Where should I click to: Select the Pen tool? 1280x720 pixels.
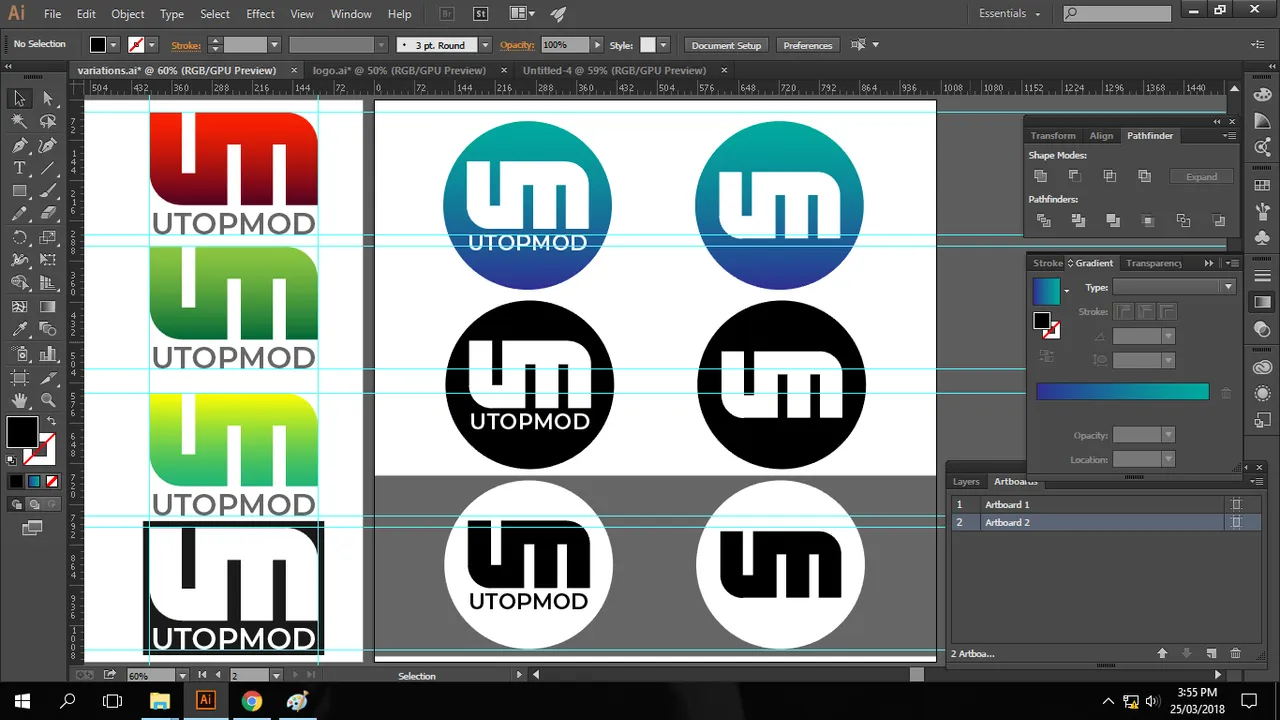tap(19, 145)
